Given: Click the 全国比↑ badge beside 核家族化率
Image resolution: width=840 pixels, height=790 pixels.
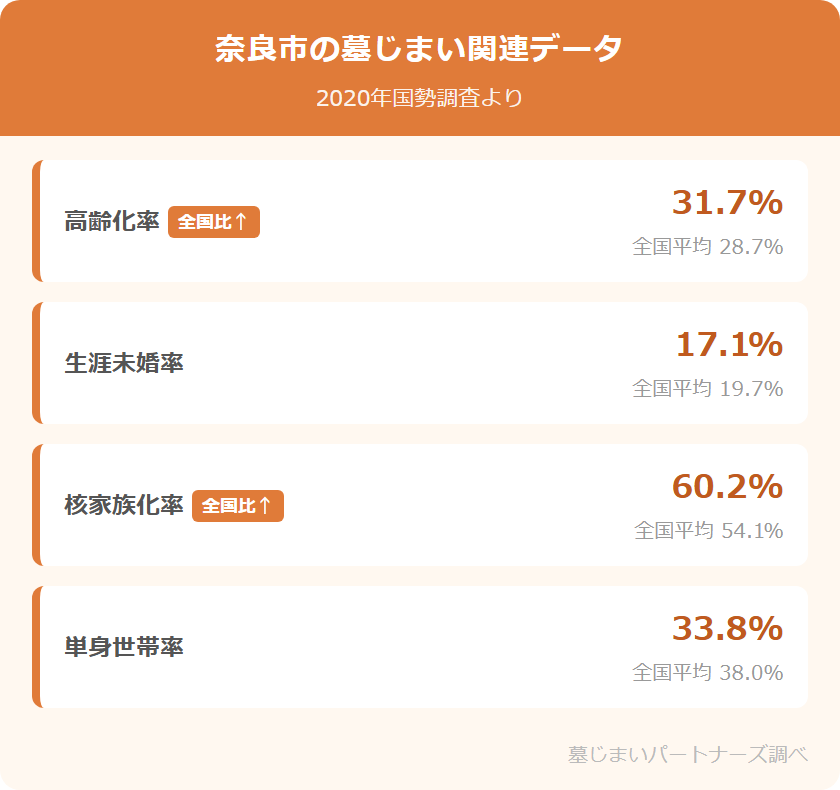Looking at the screenshot, I should coord(238,506).
